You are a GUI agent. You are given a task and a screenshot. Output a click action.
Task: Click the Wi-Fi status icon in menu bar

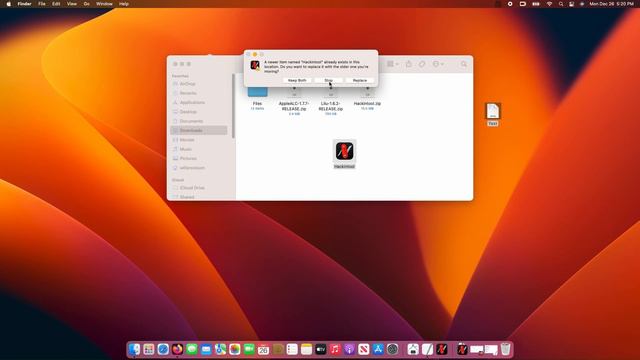pyautogui.click(x=549, y=4)
